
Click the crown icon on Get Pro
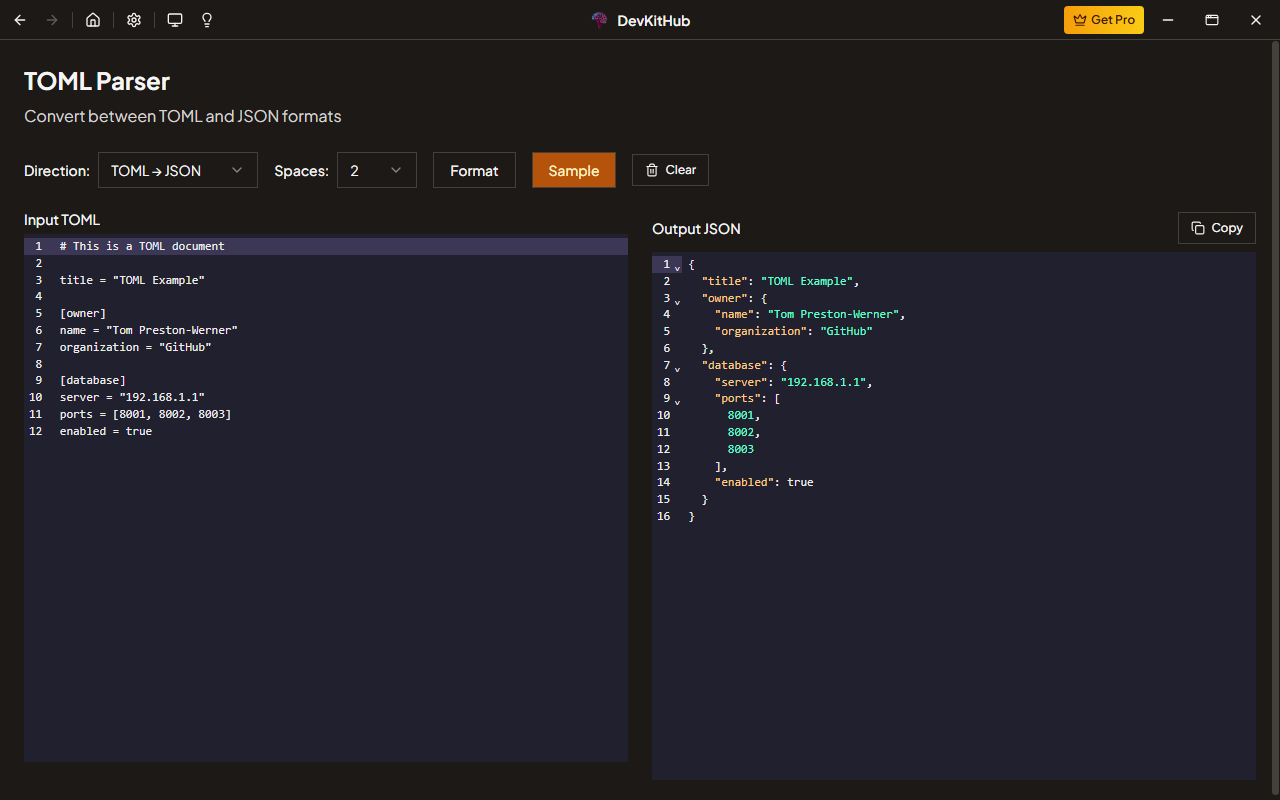coord(1080,20)
